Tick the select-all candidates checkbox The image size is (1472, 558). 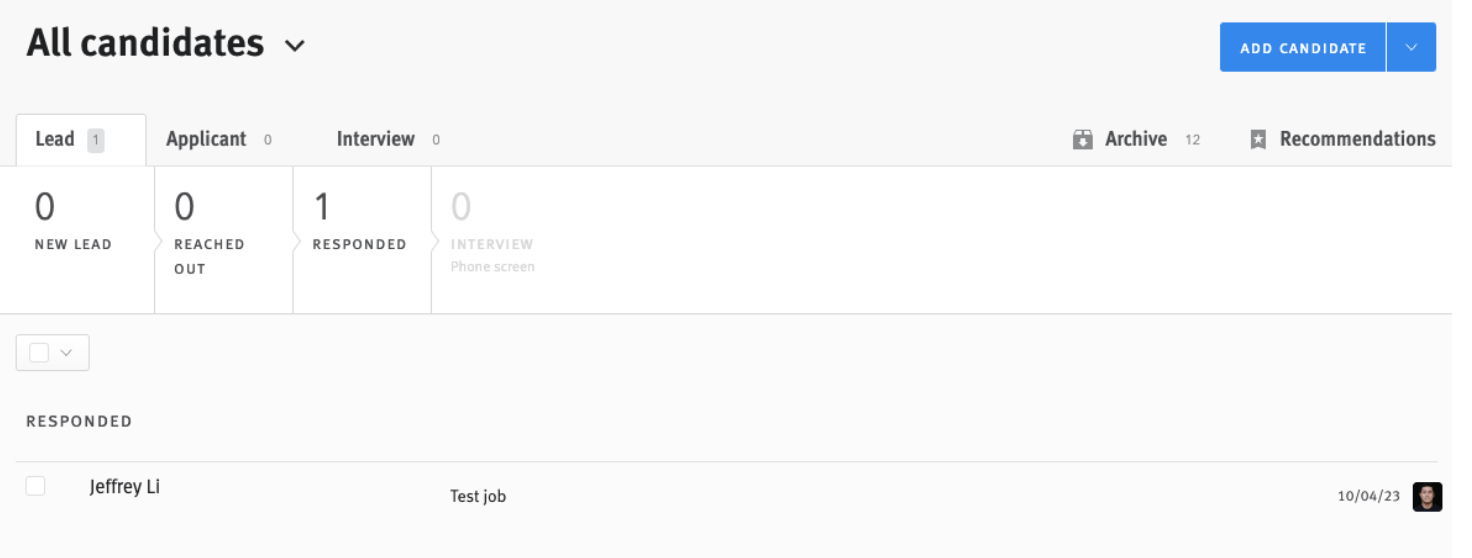[x=40, y=353]
